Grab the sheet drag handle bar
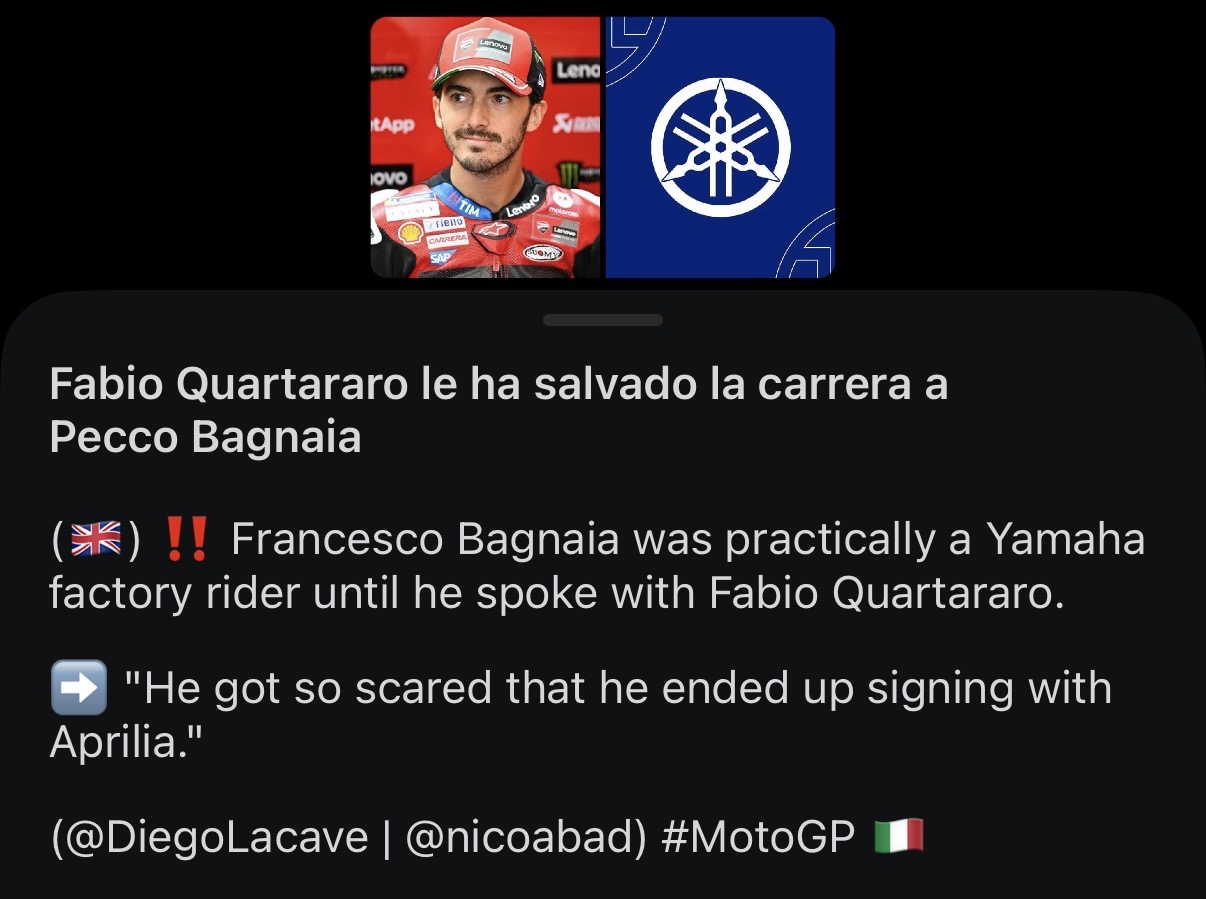1206x899 pixels. (x=603, y=320)
